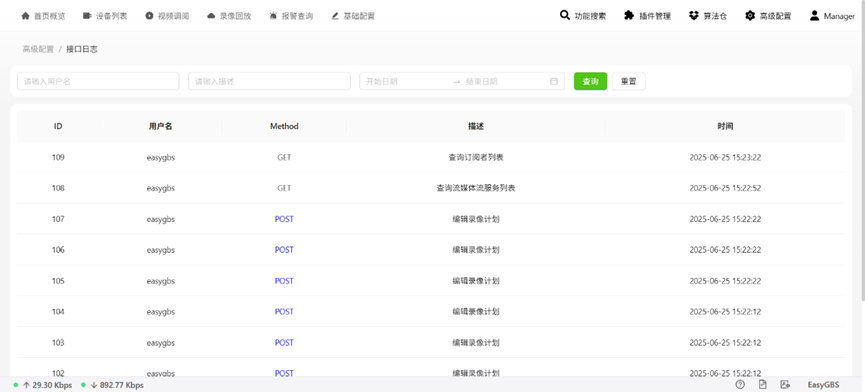
Task: Click POST method in row 103
Action: (284, 342)
